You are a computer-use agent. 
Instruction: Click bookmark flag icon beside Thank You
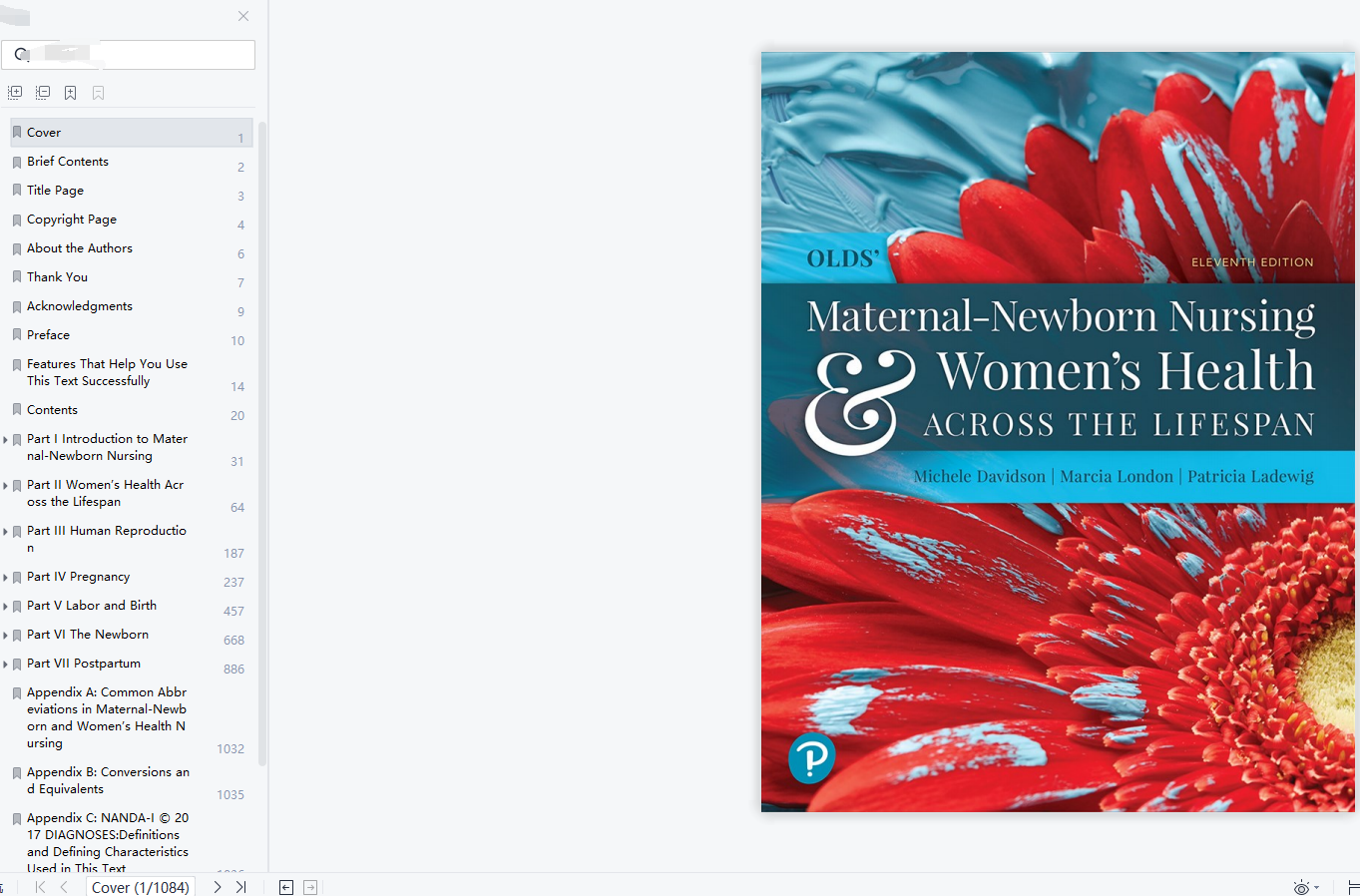[x=17, y=277]
